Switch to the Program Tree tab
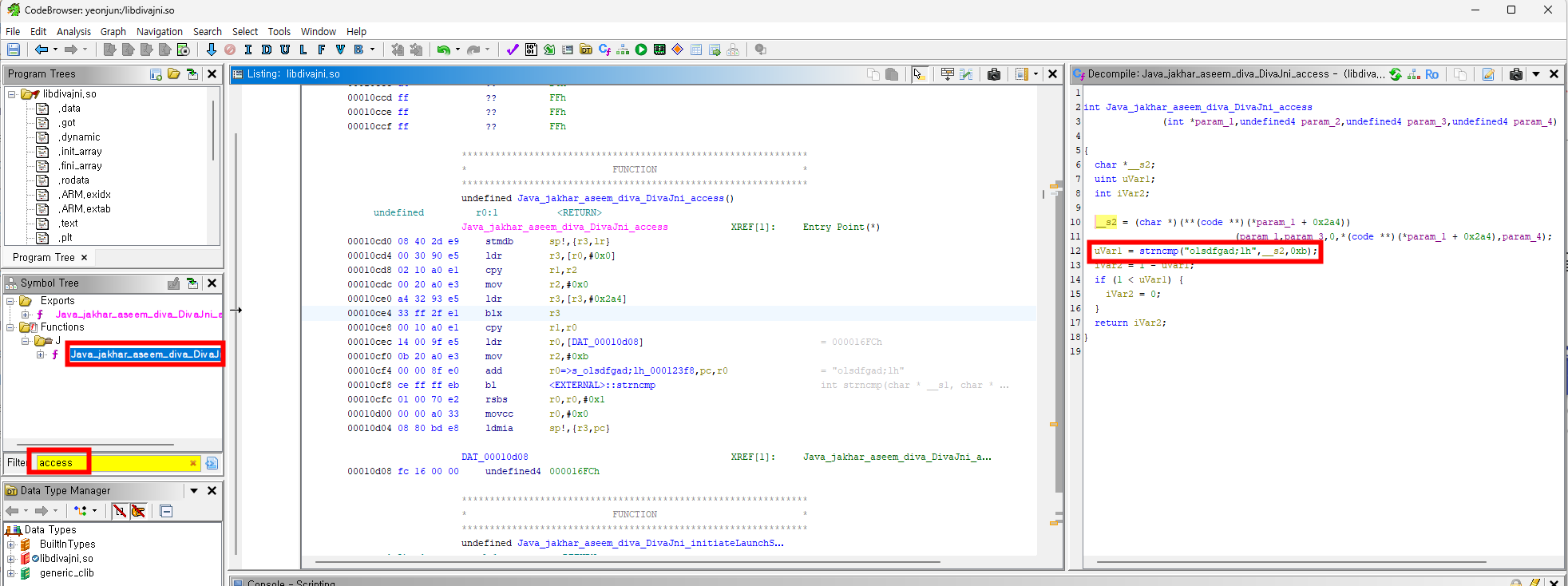 [43, 258]
